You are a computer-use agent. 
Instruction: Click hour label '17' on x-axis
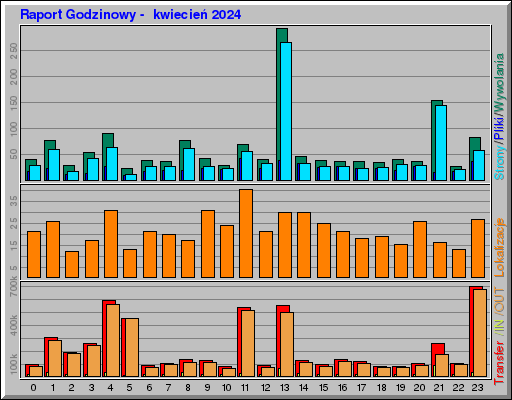[x=362, y=388]
